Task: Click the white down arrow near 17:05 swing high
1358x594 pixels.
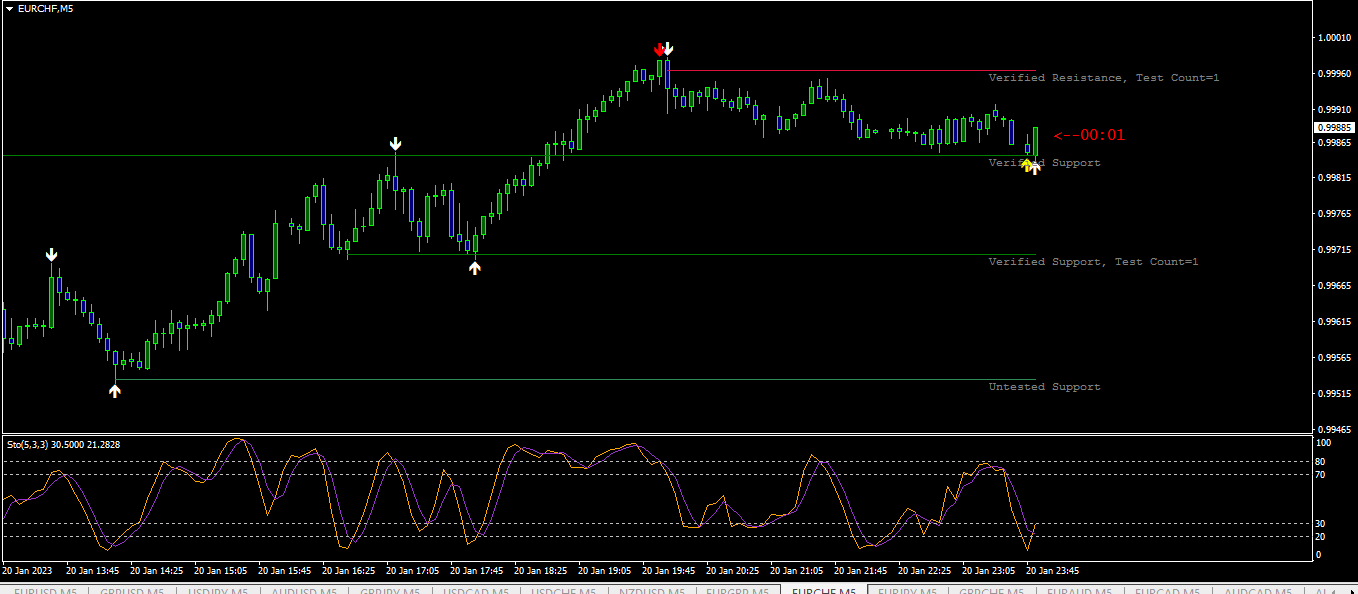Action: (x=396, y=144)
